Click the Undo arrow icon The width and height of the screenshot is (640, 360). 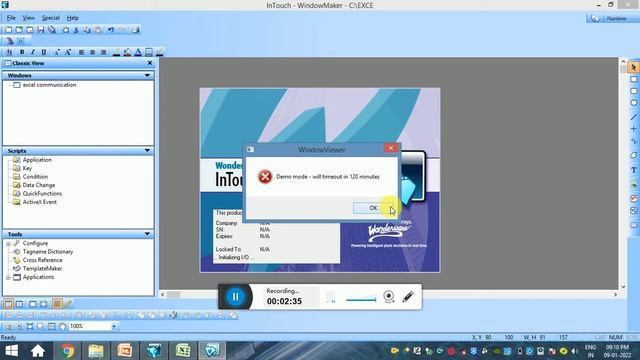111,30
